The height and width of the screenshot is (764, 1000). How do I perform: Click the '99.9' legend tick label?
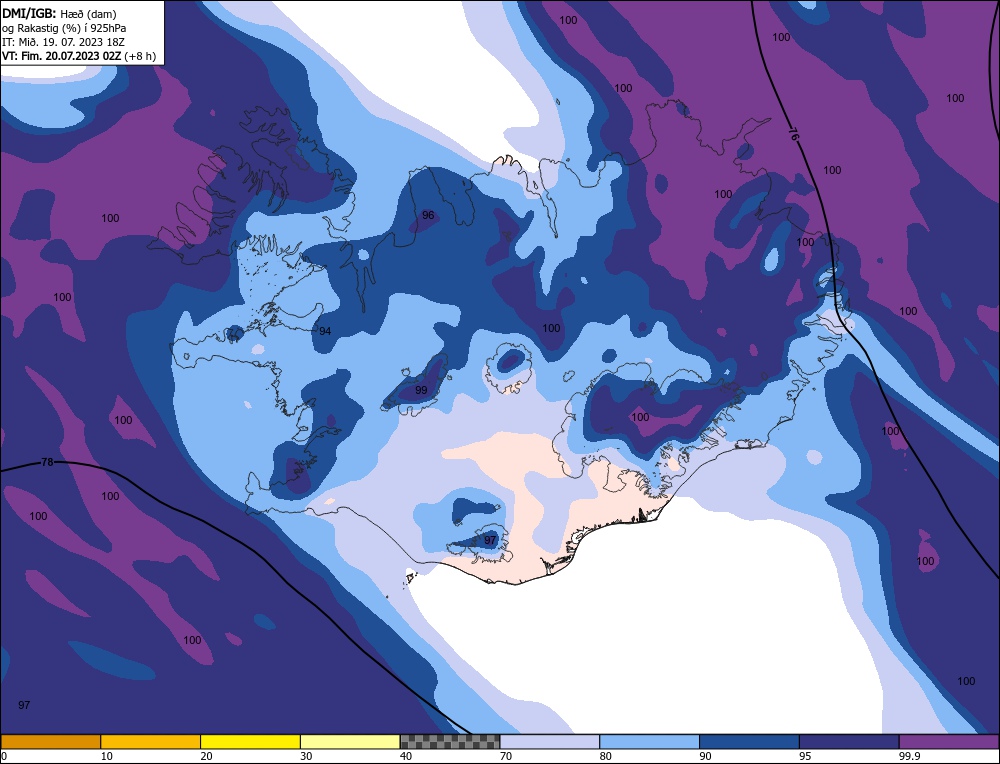point(909,756)
